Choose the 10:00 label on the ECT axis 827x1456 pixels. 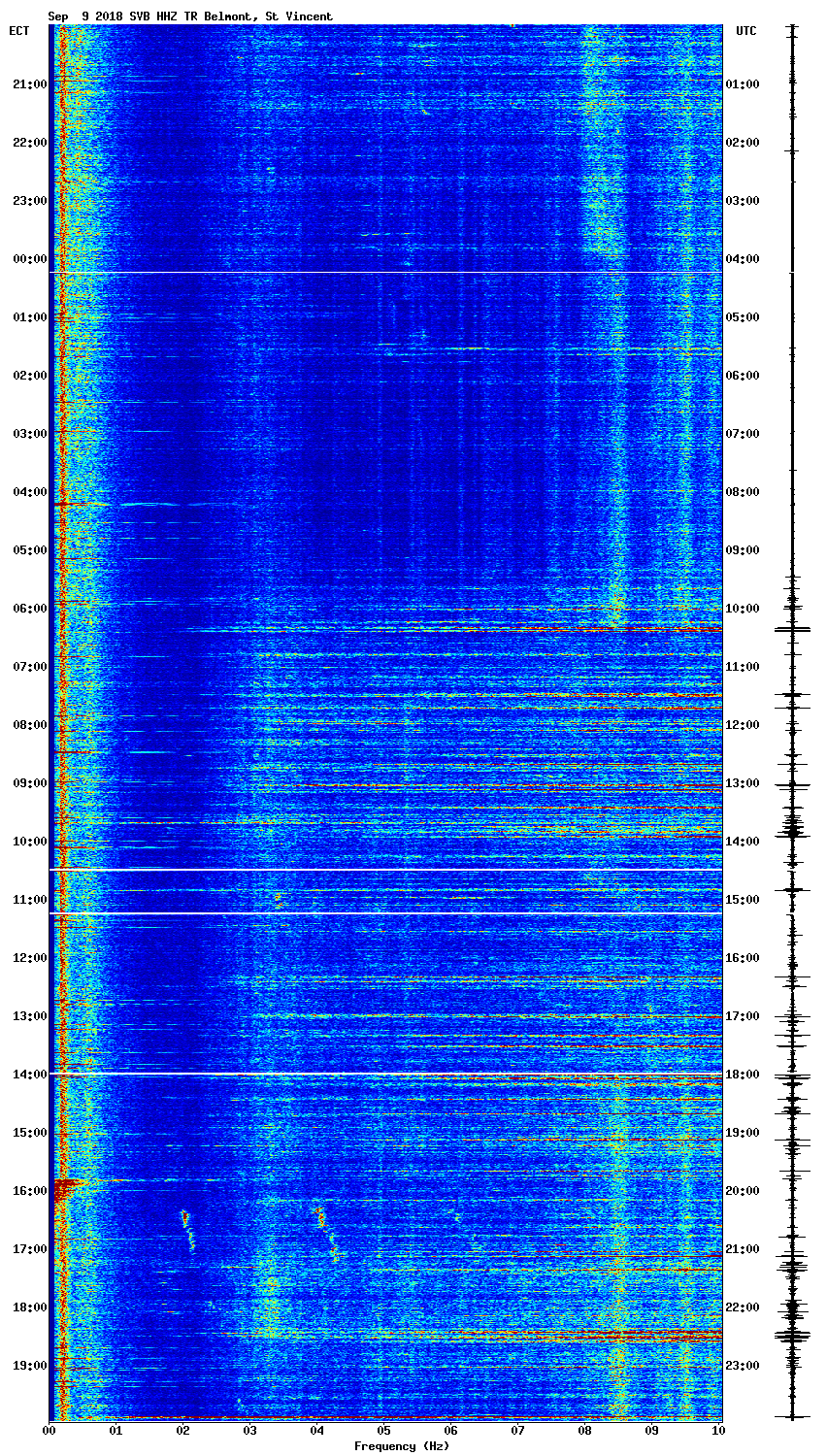coord(28,842)
